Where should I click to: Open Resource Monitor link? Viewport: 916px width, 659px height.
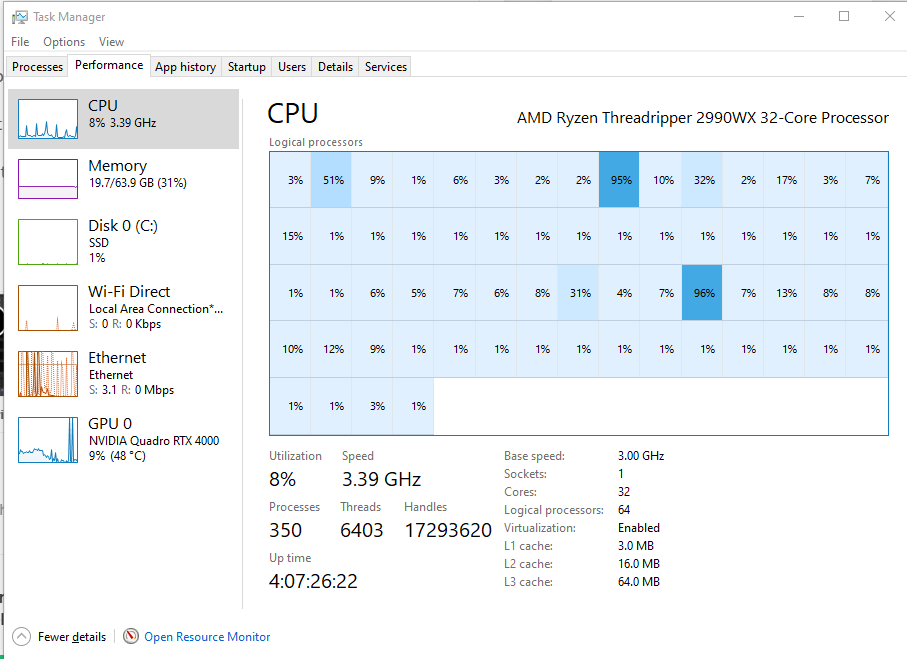tap(207, 637)
